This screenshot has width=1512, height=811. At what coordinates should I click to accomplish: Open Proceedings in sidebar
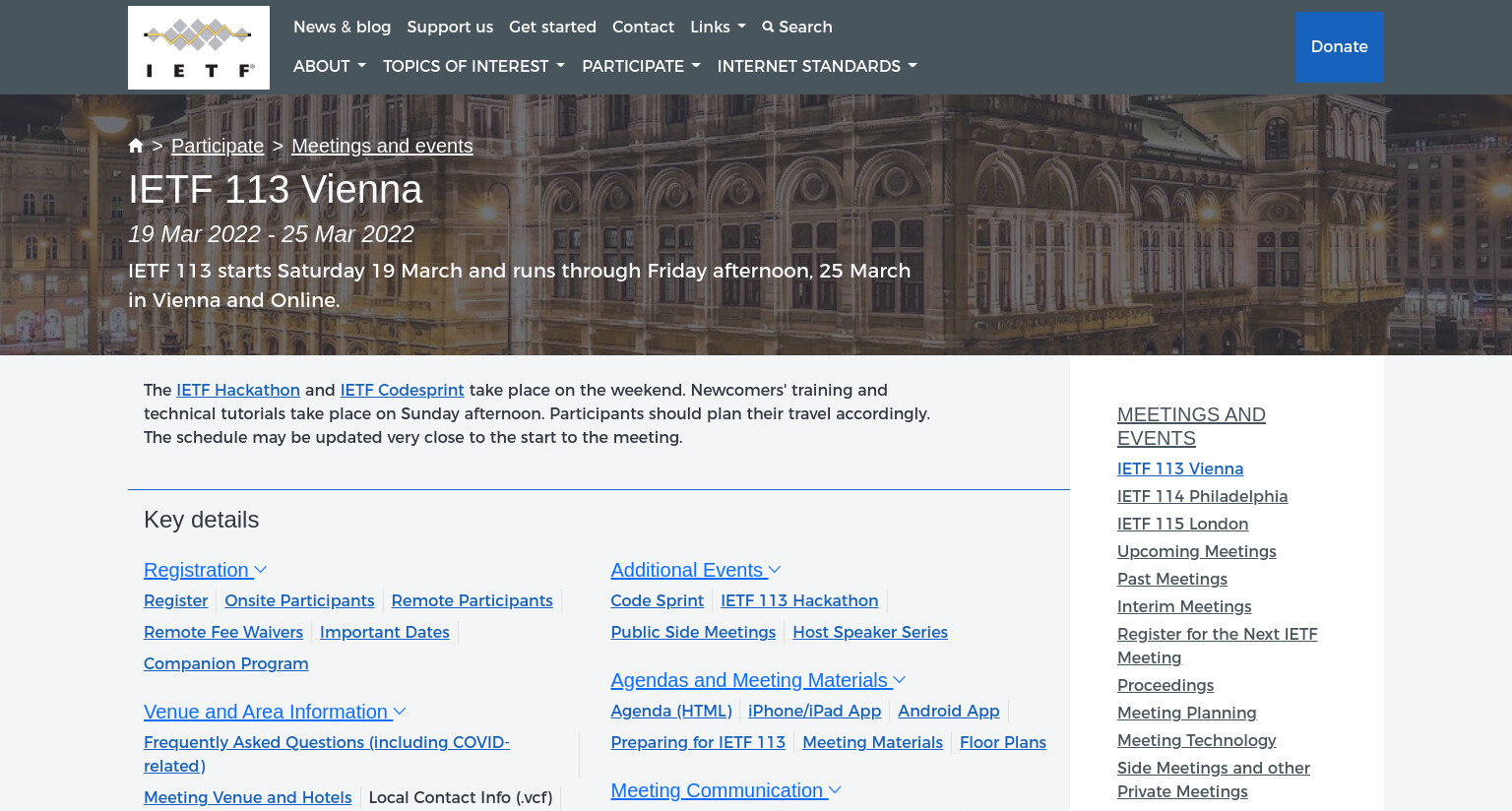[x=1165, y=685]
